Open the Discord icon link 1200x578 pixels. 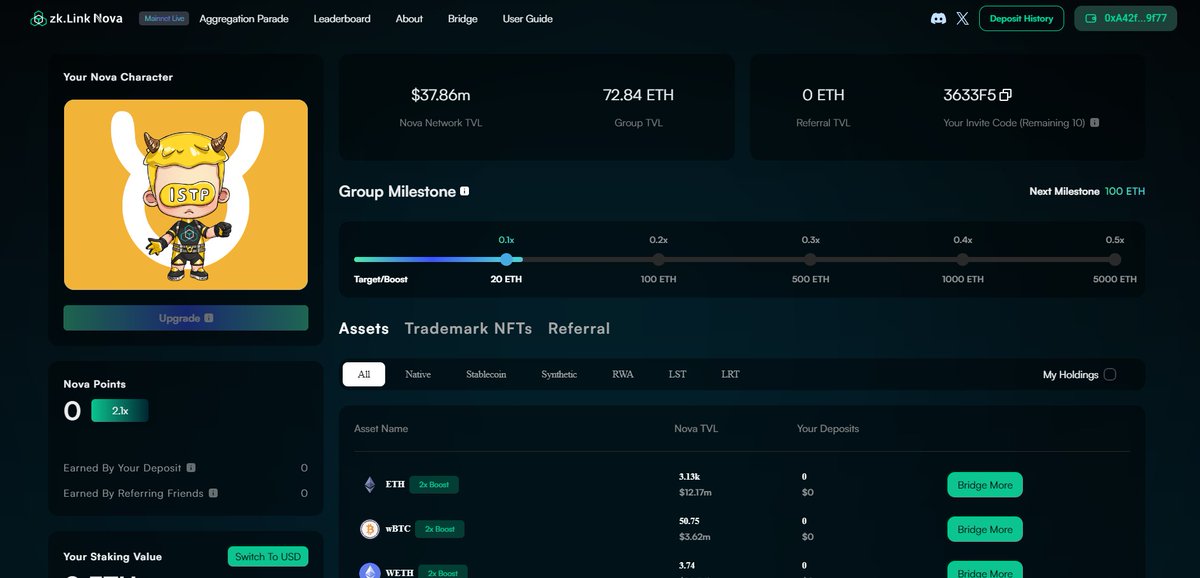[x=938, y=18]
